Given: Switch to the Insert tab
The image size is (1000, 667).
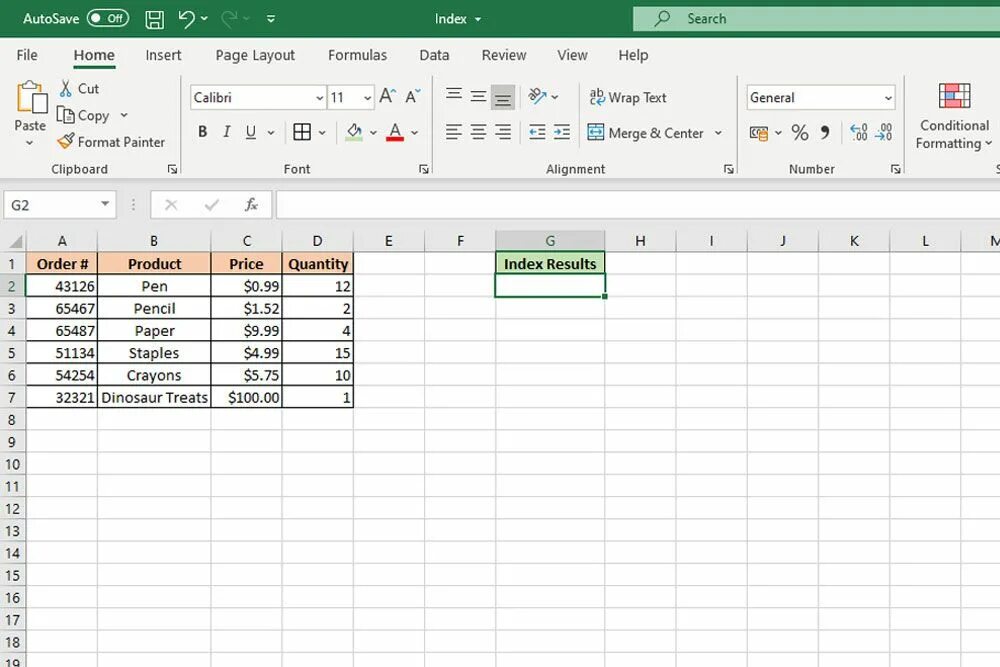Looking at the screenshot, I should [x=163, y=55].
